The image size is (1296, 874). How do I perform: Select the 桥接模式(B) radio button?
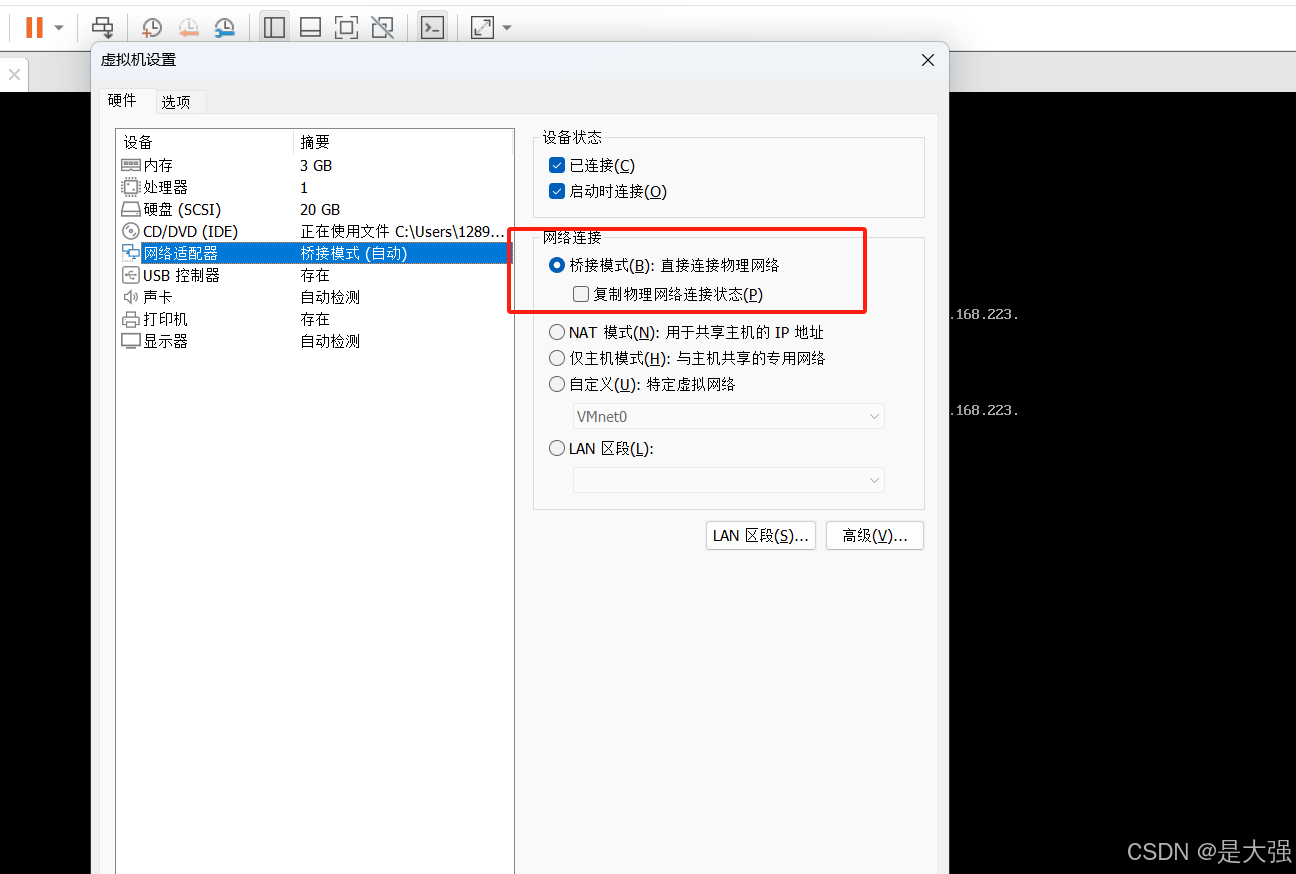click(x=557, y=265)
